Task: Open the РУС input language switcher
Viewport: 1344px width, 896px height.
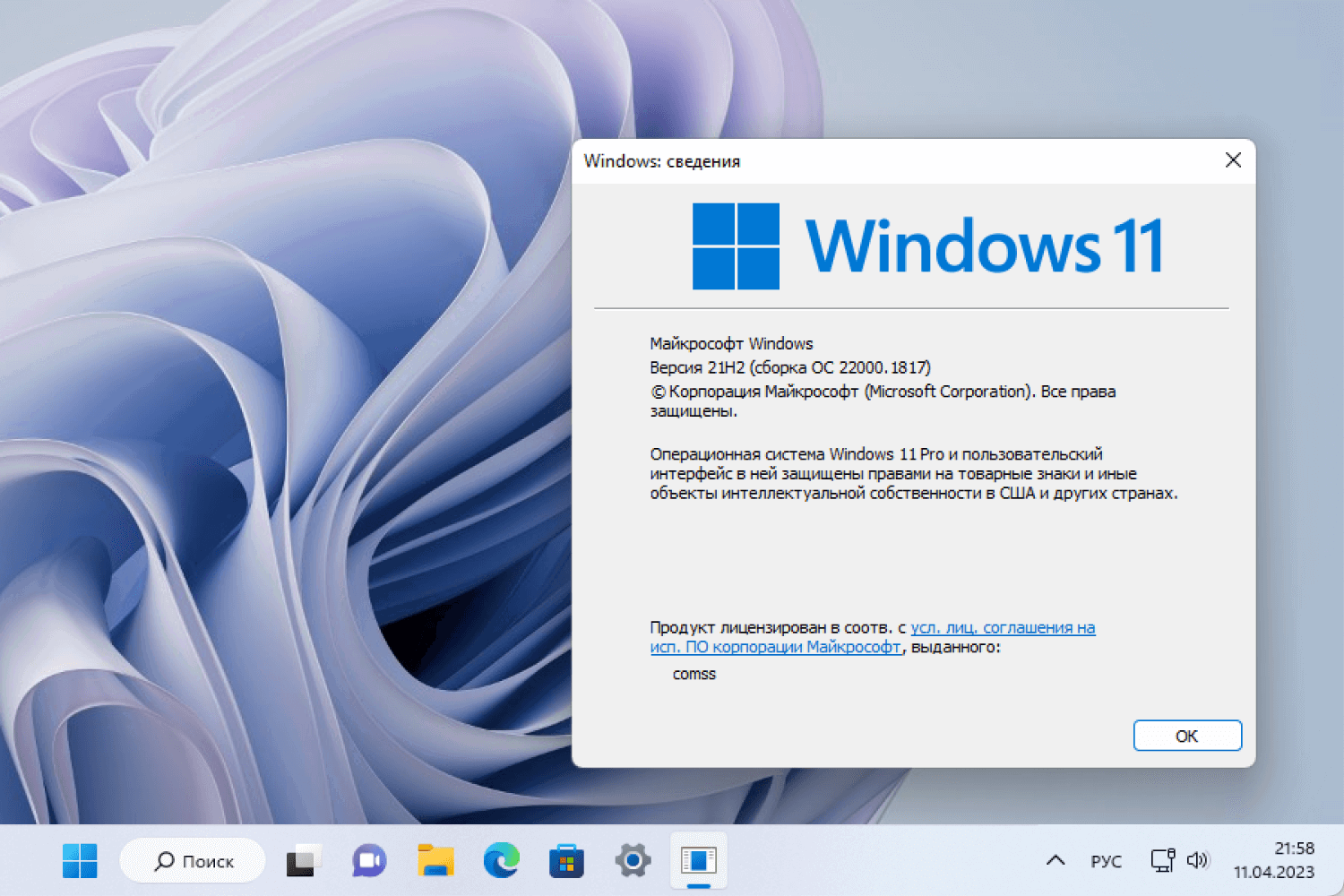Action: (1107, 860)
